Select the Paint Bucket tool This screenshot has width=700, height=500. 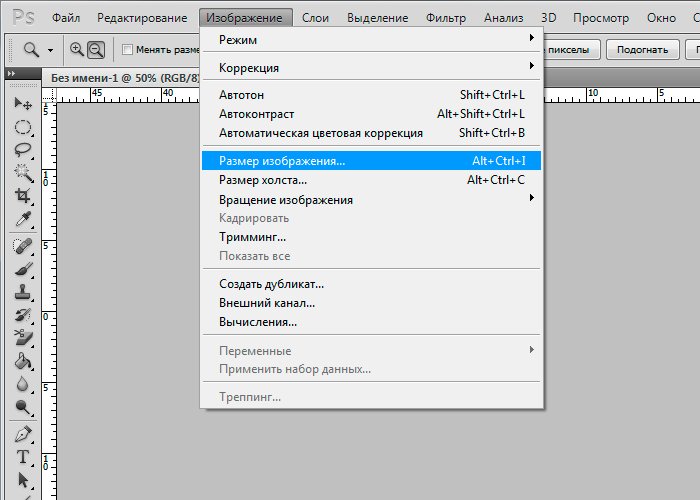point(23,362)
